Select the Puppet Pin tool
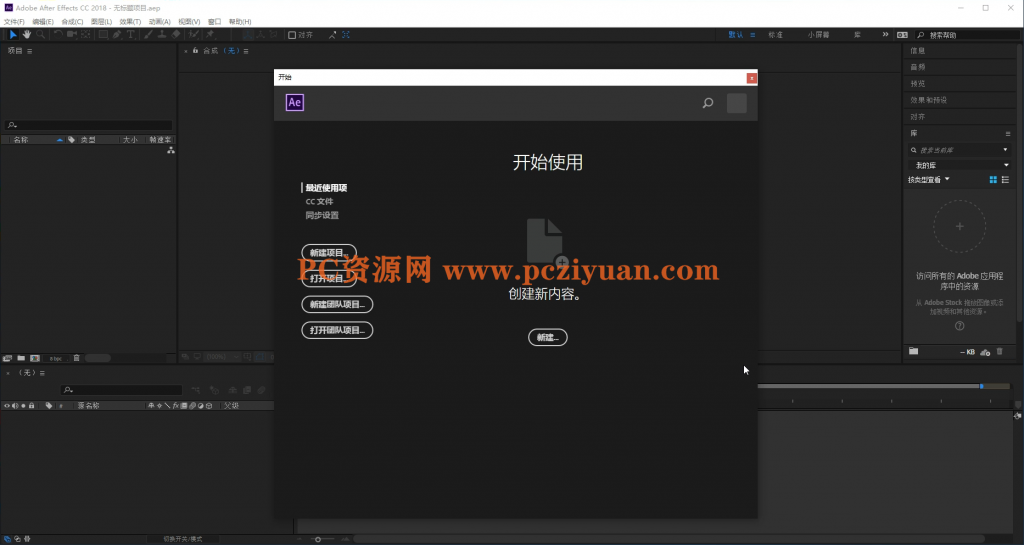 [x=210, y=35]
